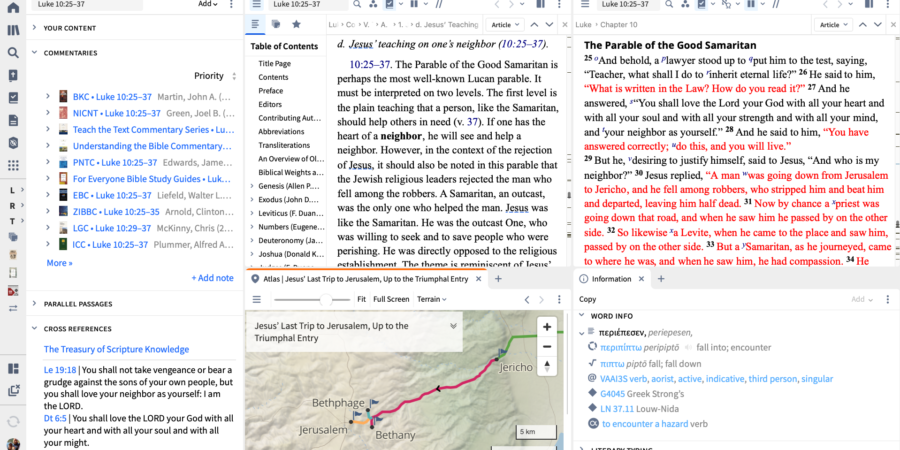Zoom out on the atlas map
The height and width of the screenshot is (450, 900).
pos(546,345)
